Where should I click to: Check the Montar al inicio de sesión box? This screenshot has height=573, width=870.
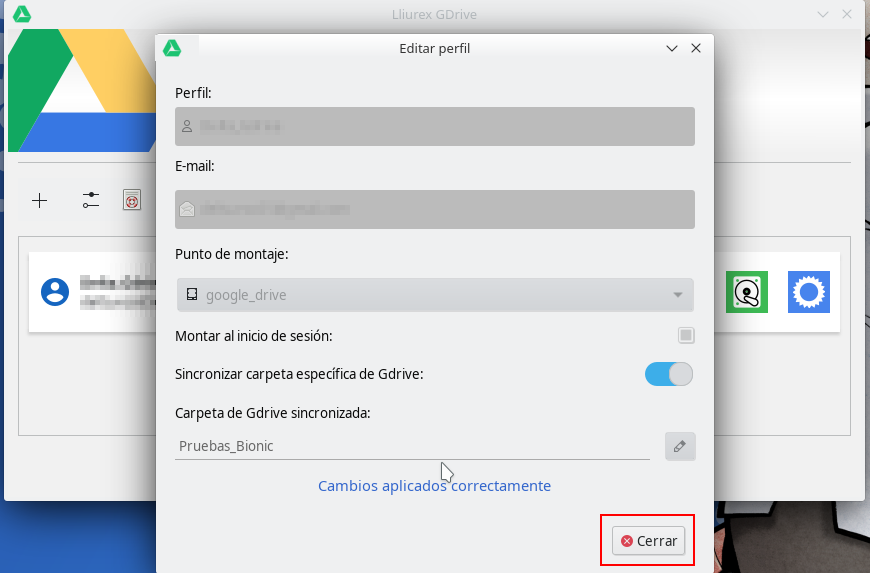coord(685,336)
